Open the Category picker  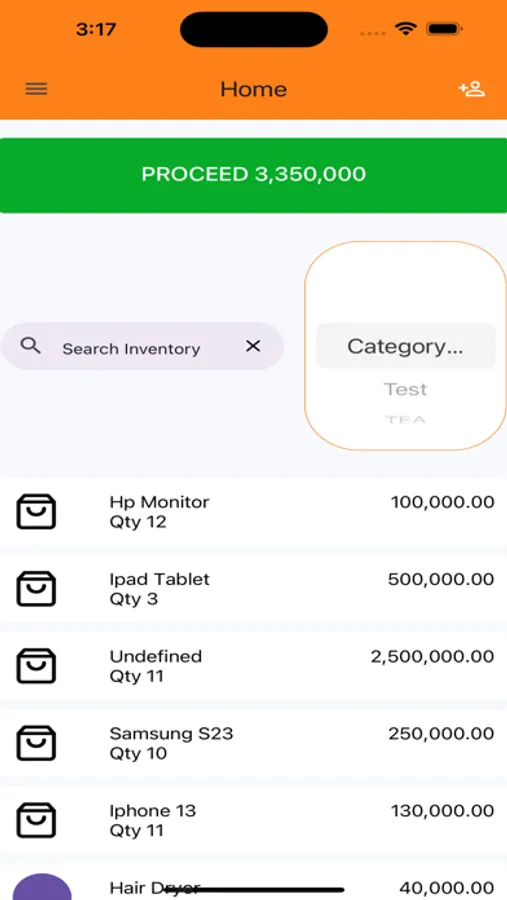(x=405, y=346)
